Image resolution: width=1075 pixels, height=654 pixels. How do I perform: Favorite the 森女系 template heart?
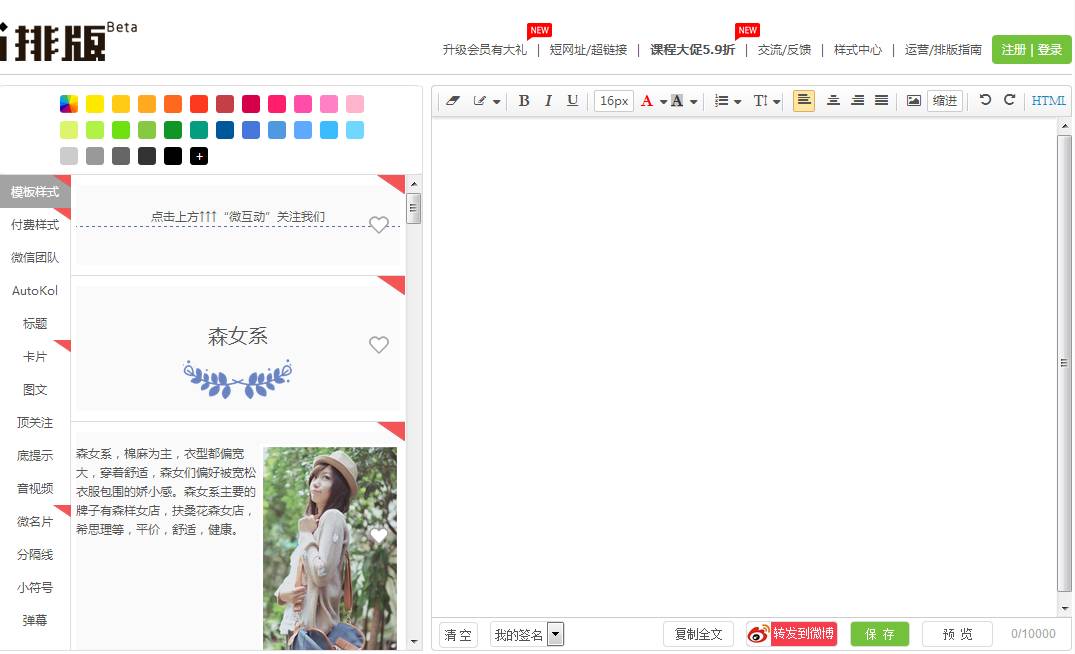tap(378, 345)
